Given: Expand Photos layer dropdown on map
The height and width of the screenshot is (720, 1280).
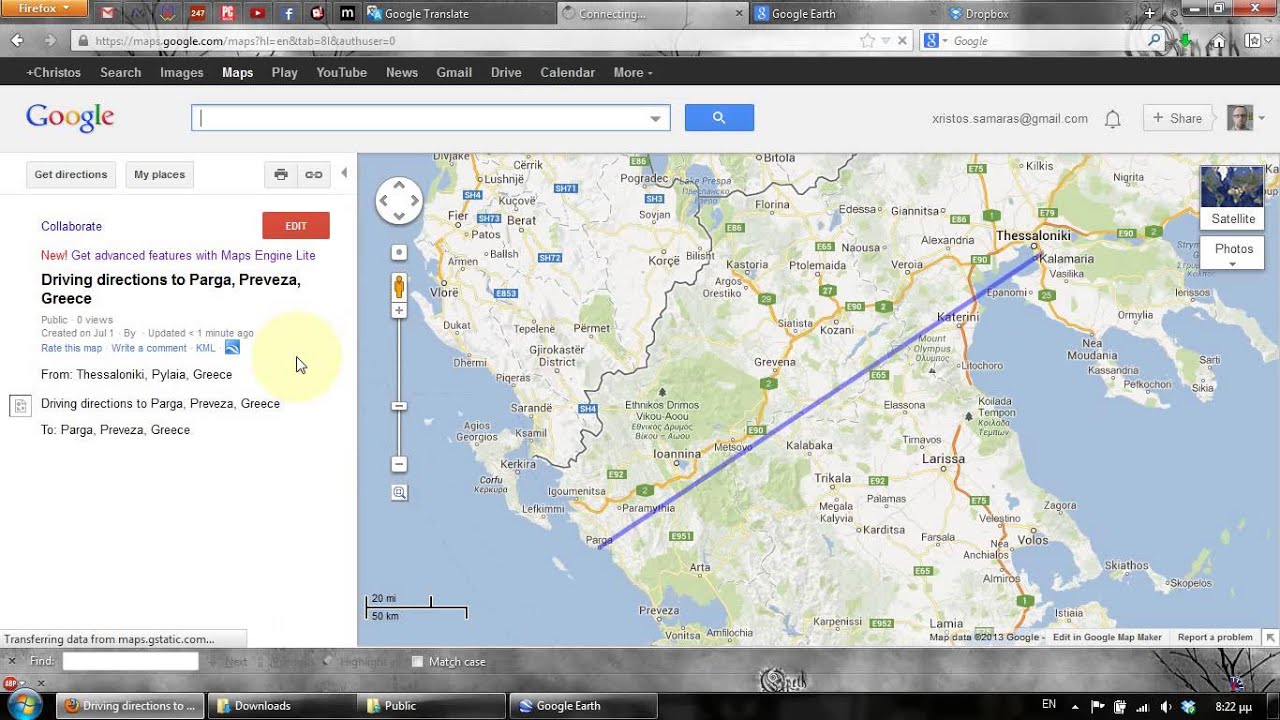Looking at the screenshot, I should [x=1233, y=264].
